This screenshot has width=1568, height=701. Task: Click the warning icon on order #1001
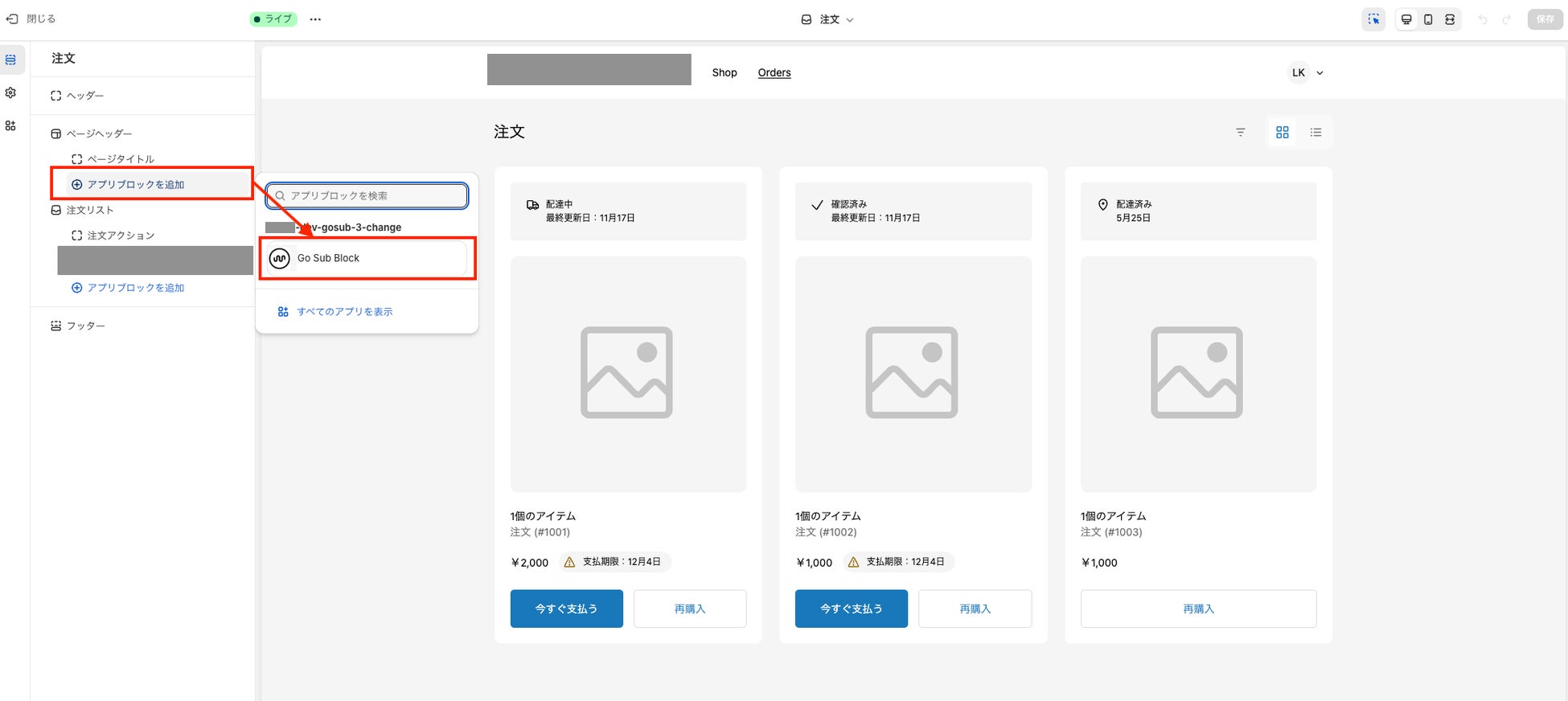(x=569, y=563)
